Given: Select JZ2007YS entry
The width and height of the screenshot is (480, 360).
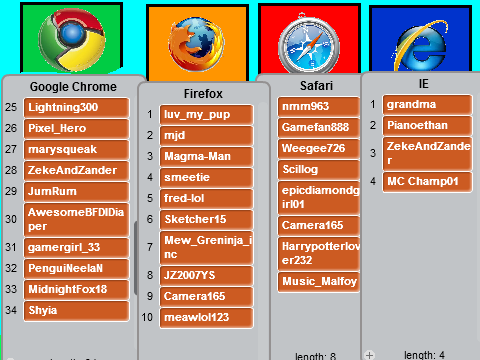Looking at the screenshot, I should click(x=207, y=276).
